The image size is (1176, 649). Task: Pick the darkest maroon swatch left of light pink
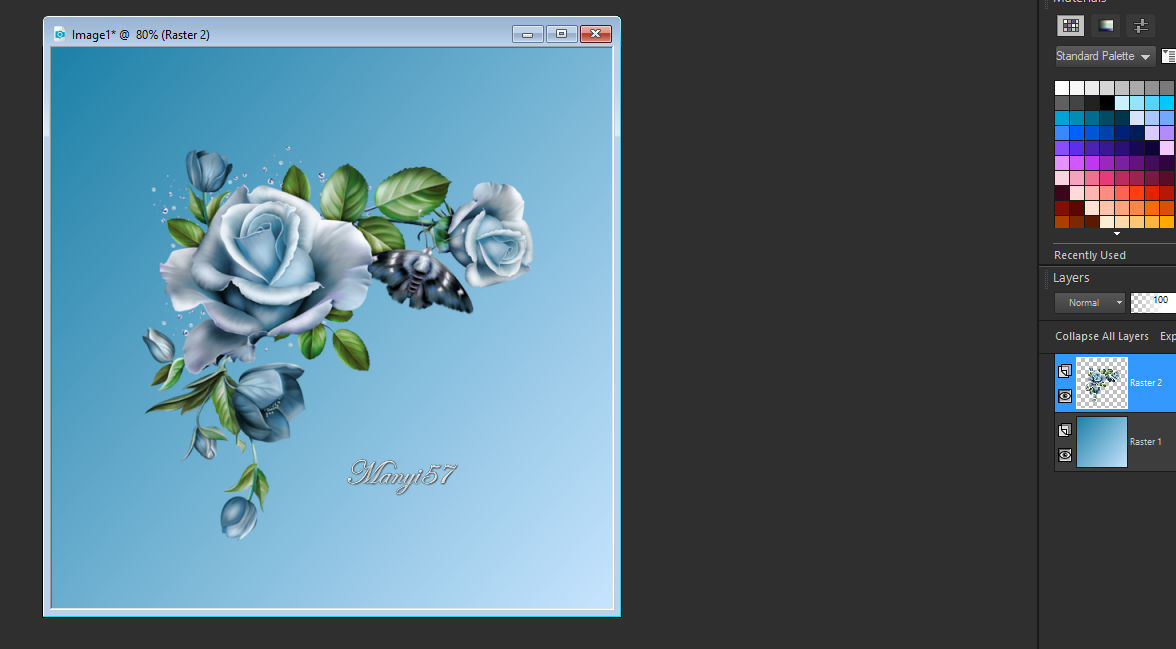point(1062,193)
